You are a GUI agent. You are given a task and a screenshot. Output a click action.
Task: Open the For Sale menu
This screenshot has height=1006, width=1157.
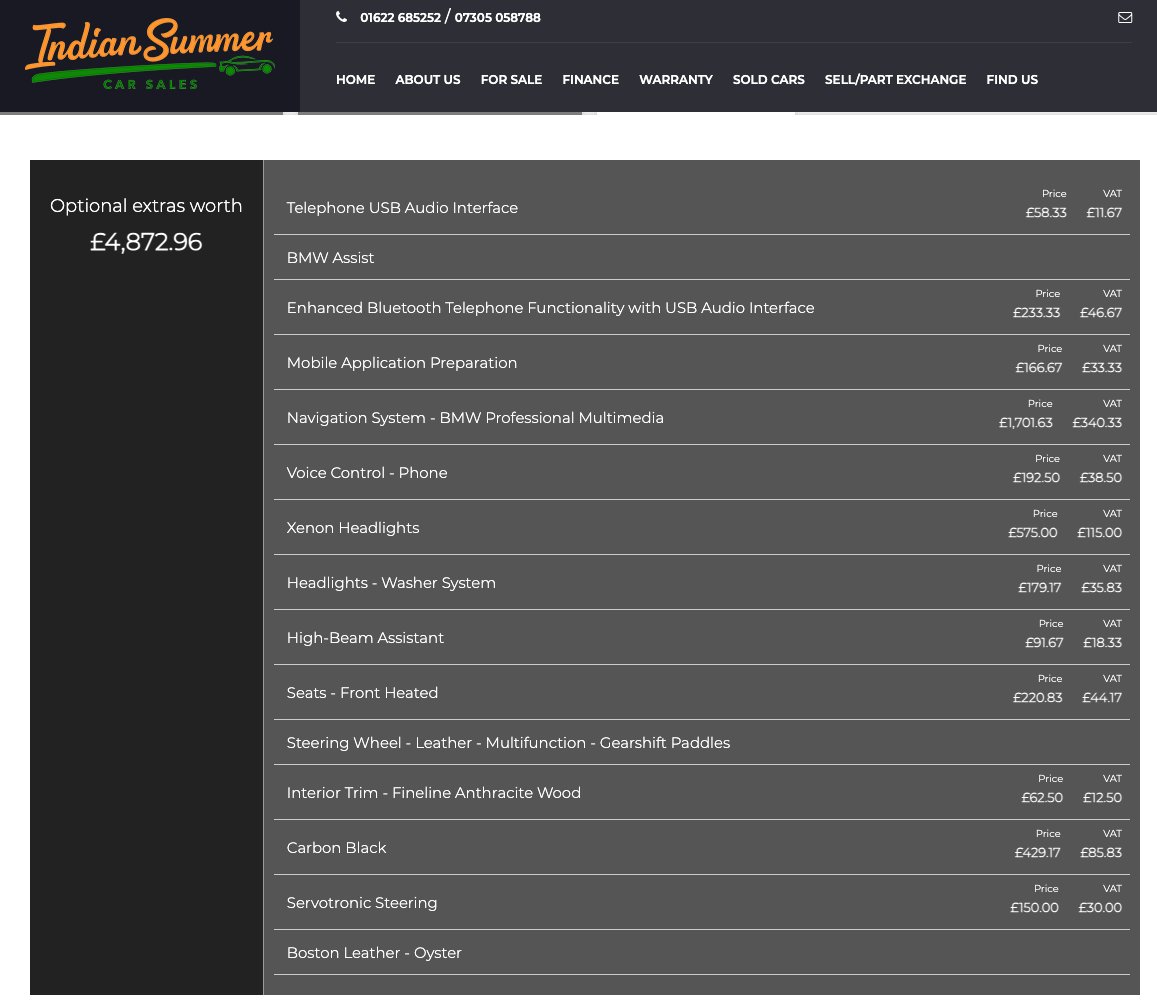[511, 80]
